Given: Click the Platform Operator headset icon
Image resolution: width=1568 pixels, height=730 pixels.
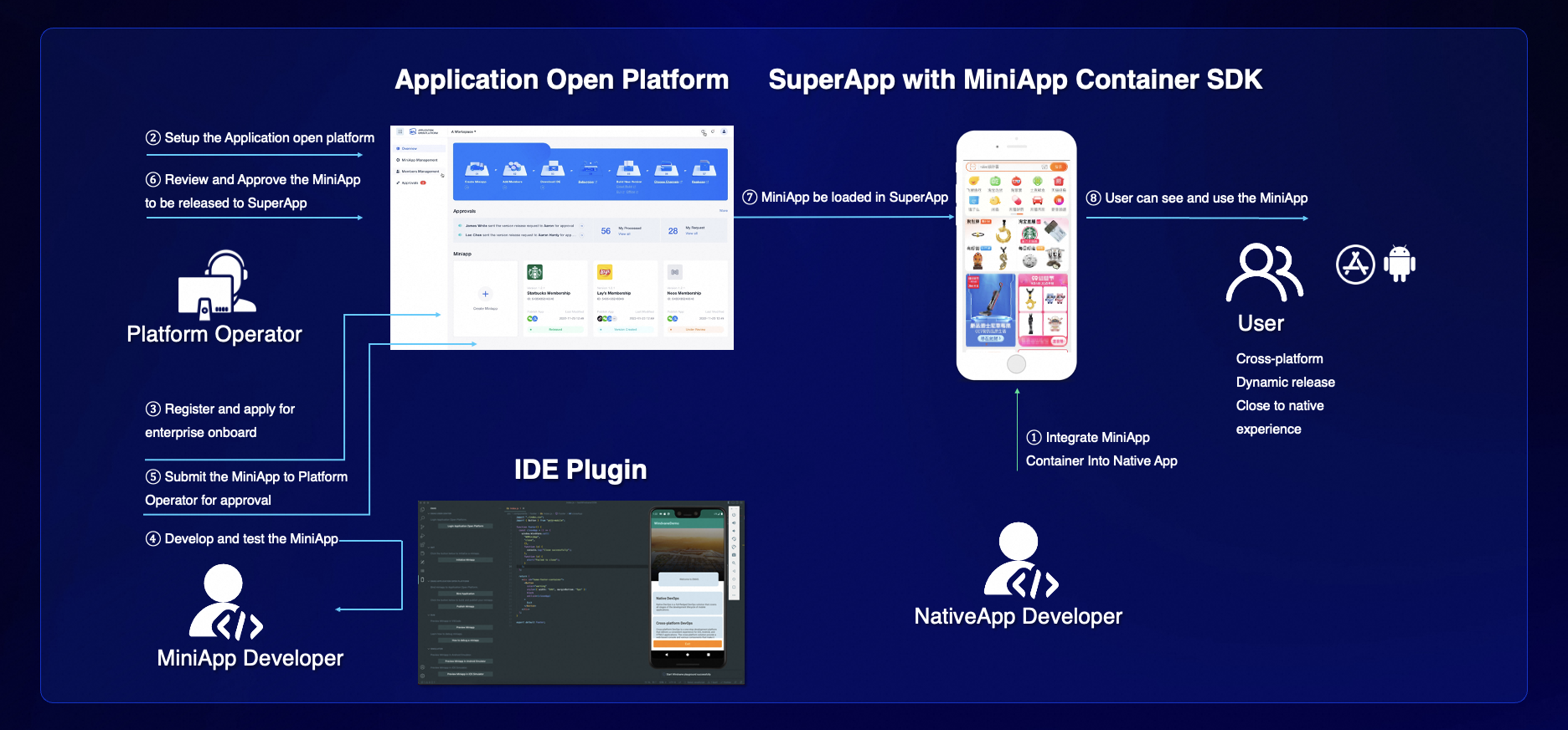Looking at the screenshot, I should (217, 285).
